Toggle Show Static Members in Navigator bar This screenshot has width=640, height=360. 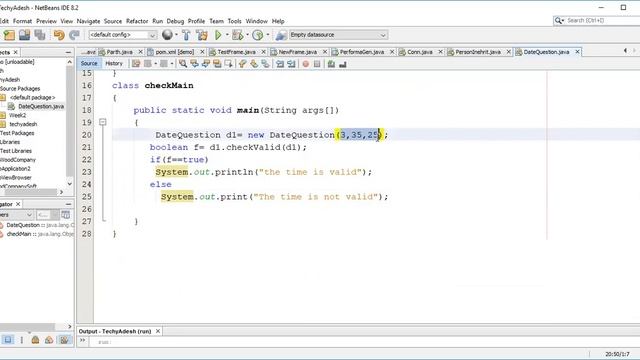point(36,340)
